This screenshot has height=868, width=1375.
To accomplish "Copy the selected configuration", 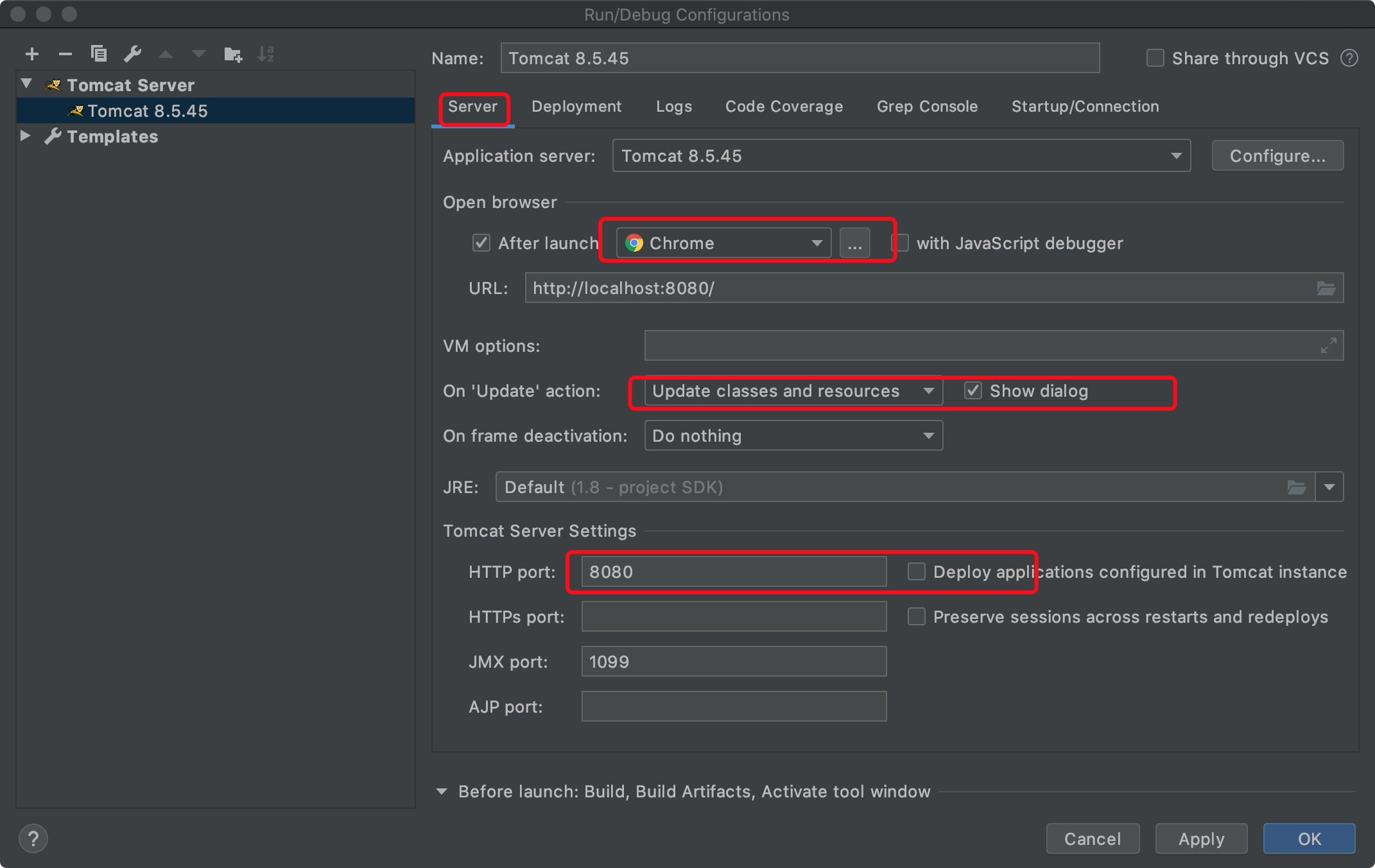I will [x=98, y=54].
